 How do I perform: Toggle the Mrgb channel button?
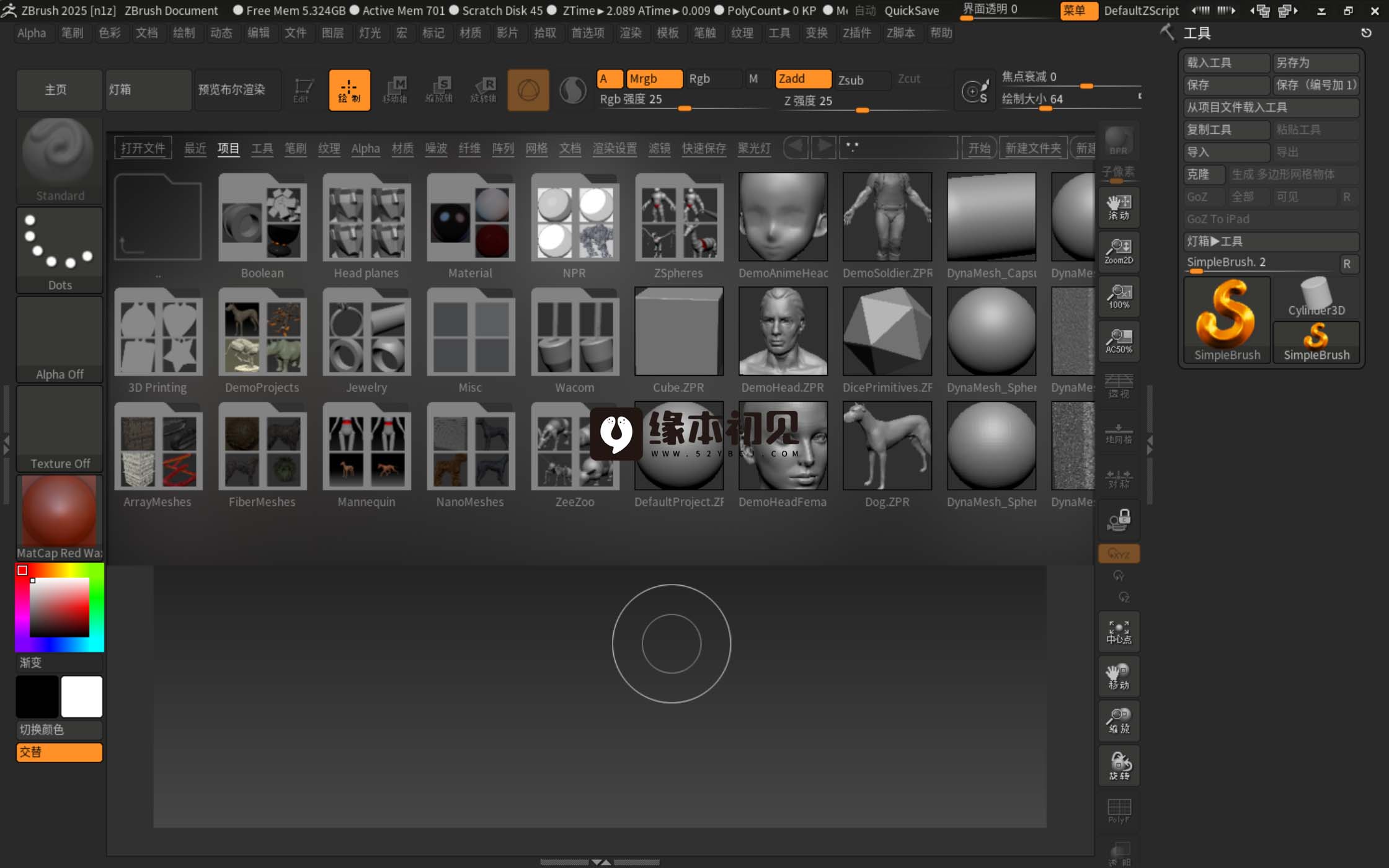(654, 79)
